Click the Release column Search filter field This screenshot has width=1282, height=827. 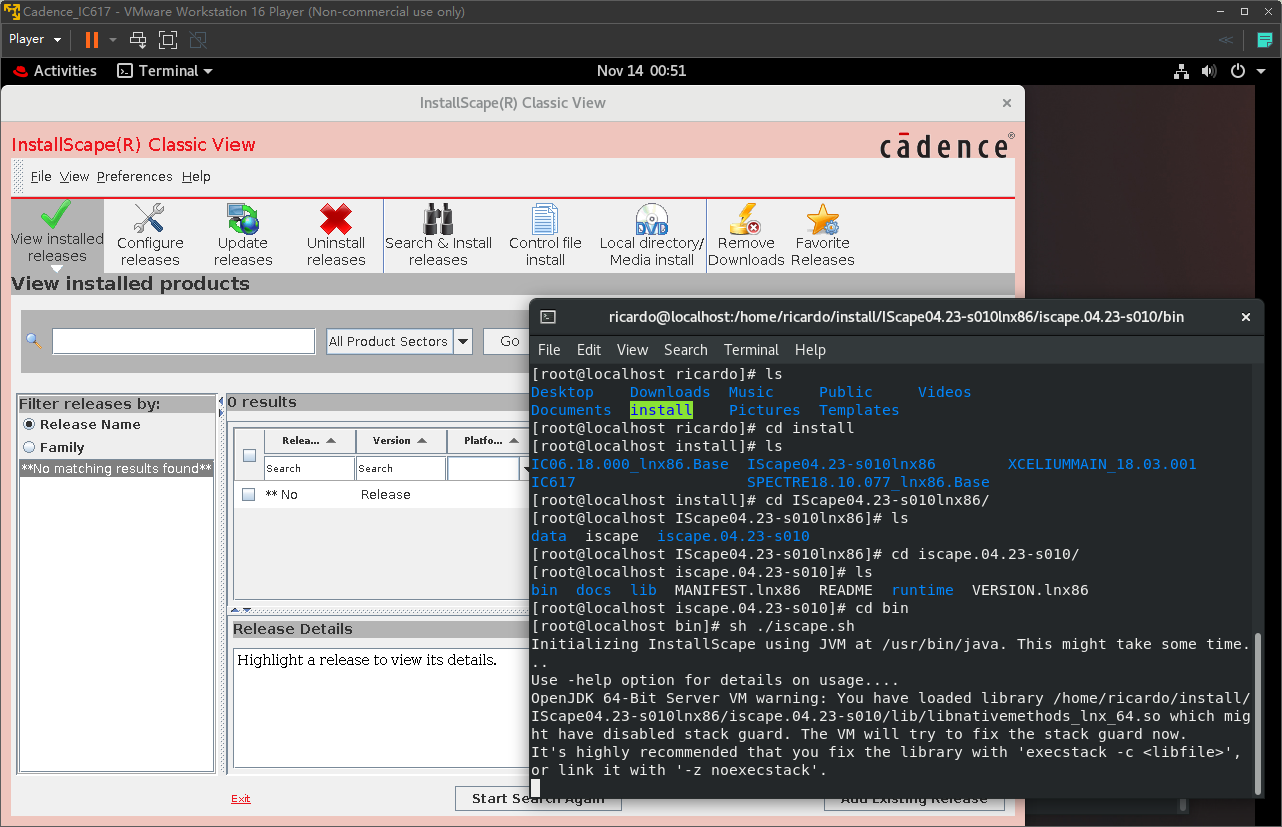(309, 468)
